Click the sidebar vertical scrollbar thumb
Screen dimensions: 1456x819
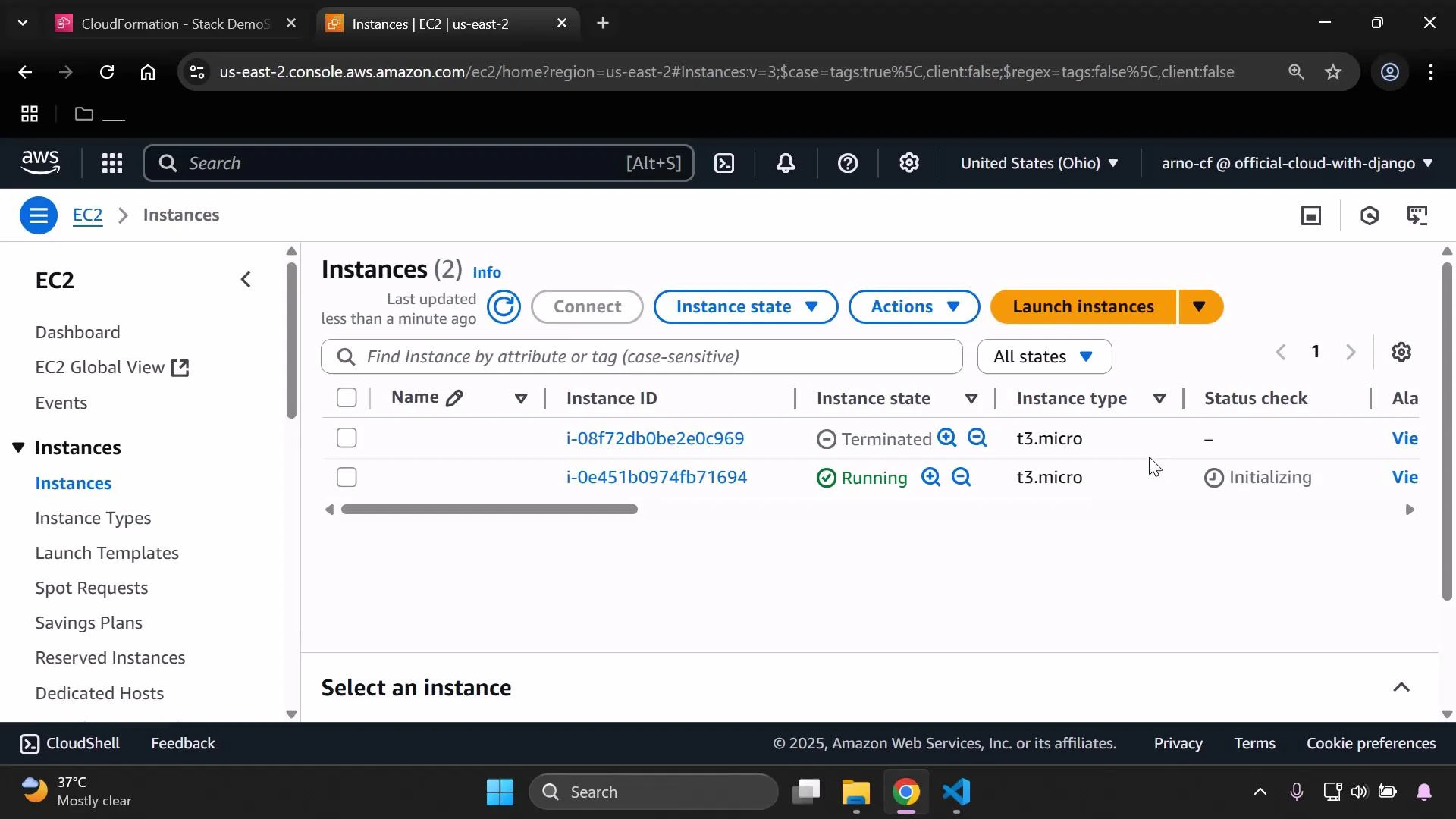click(292, 340)
